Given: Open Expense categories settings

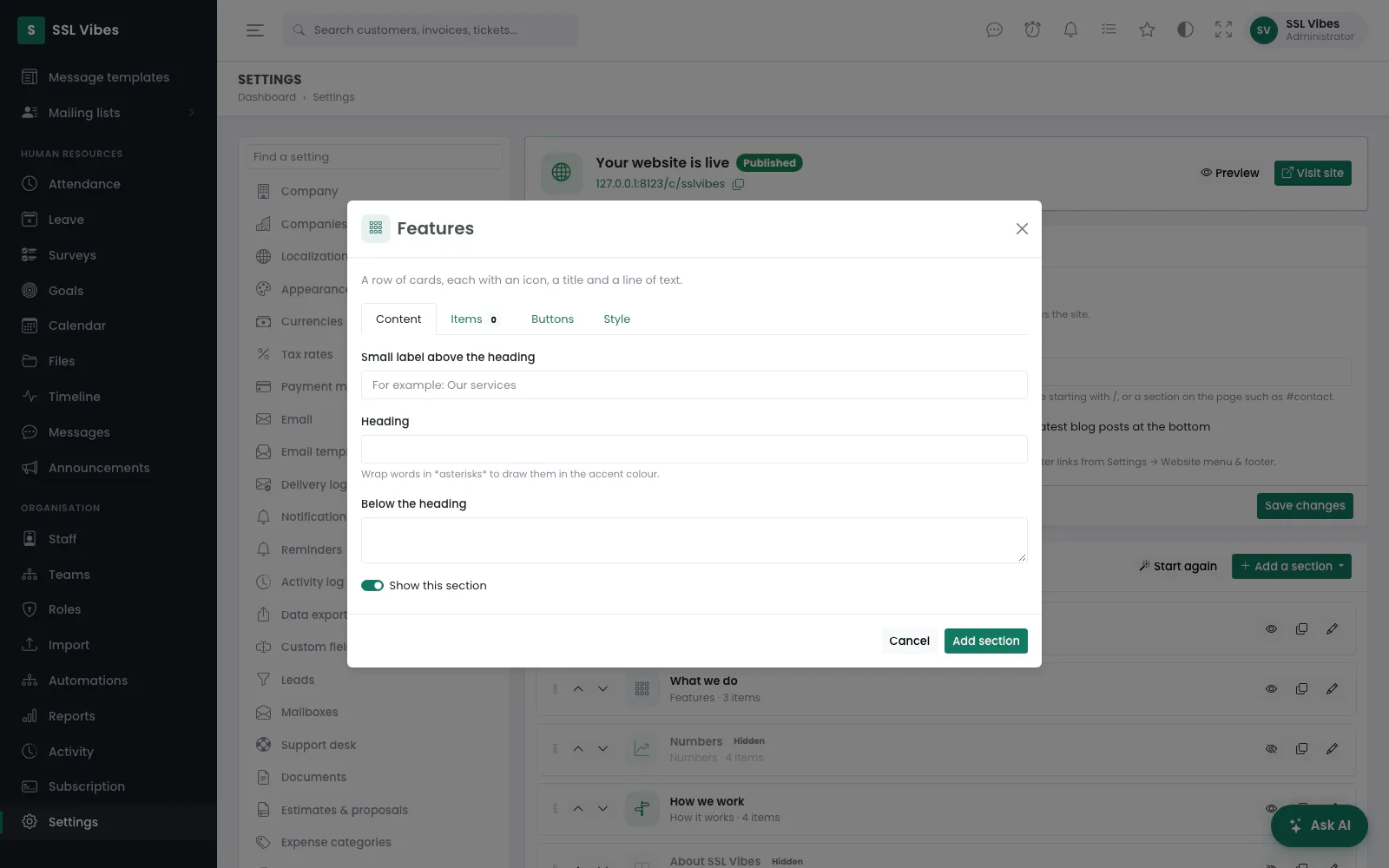Looking at the screenshot, I should (373, 843).
